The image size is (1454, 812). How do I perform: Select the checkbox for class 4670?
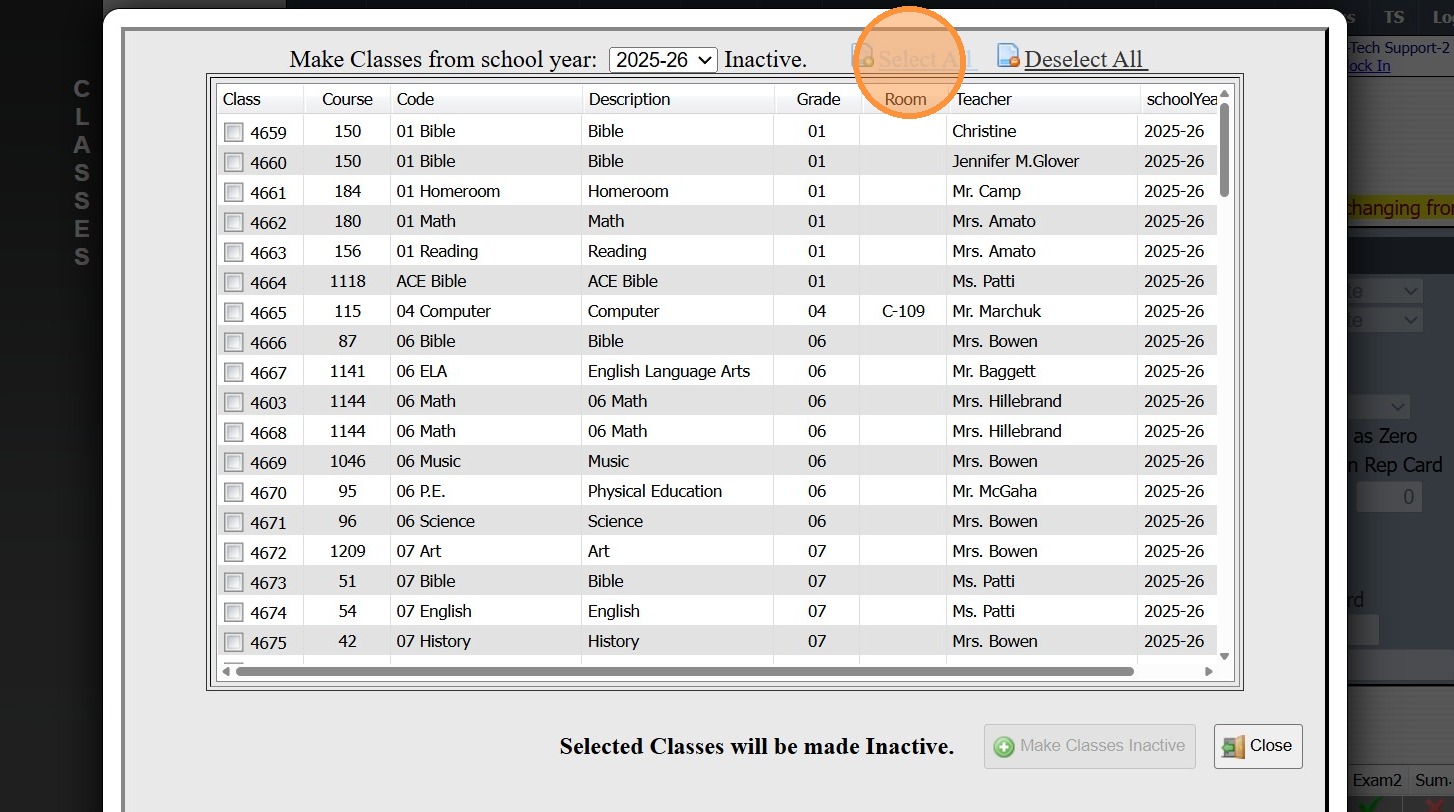point(233,491)
